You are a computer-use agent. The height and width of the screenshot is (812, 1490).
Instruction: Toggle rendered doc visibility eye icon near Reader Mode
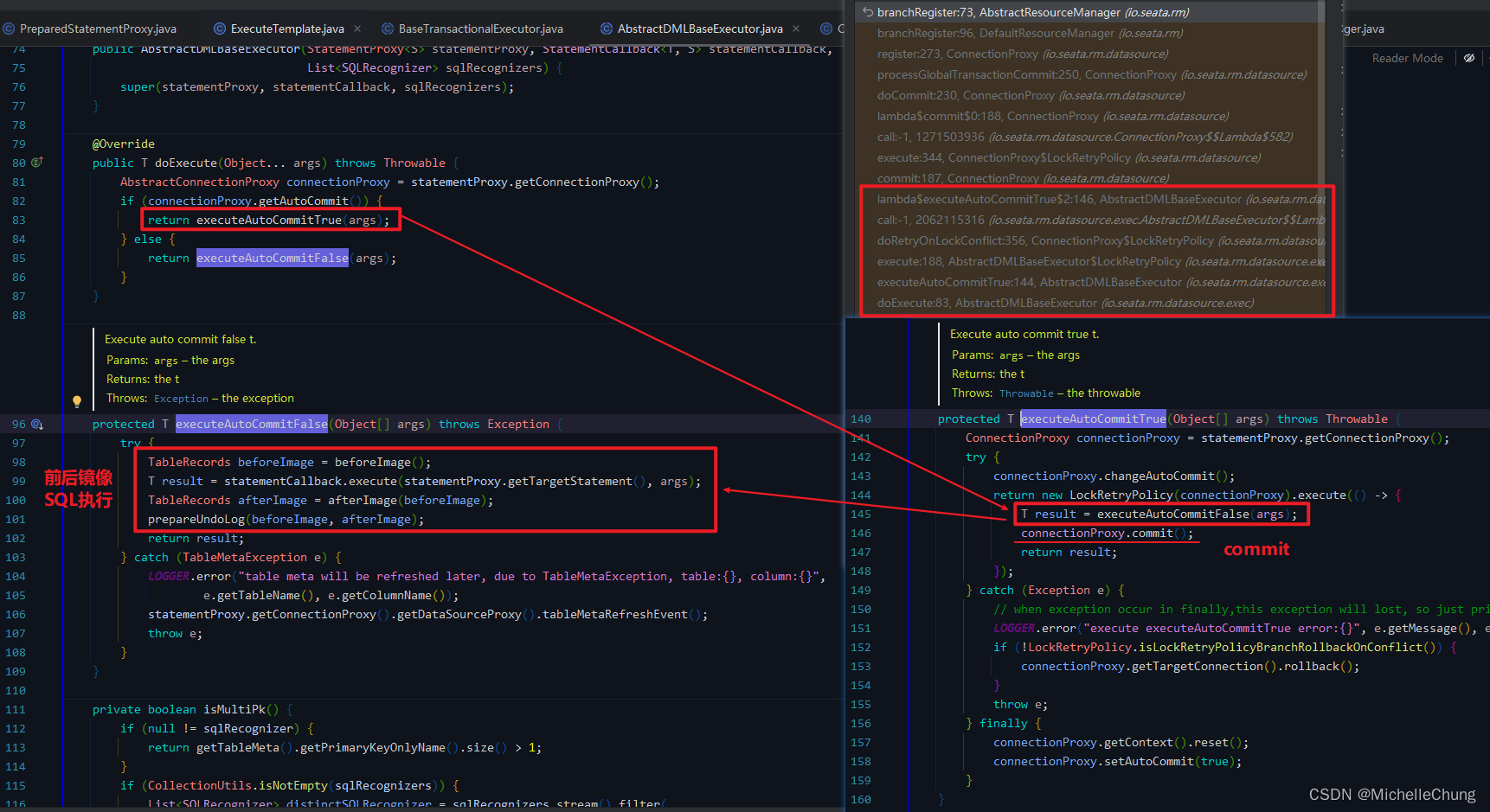(1469, 58)
